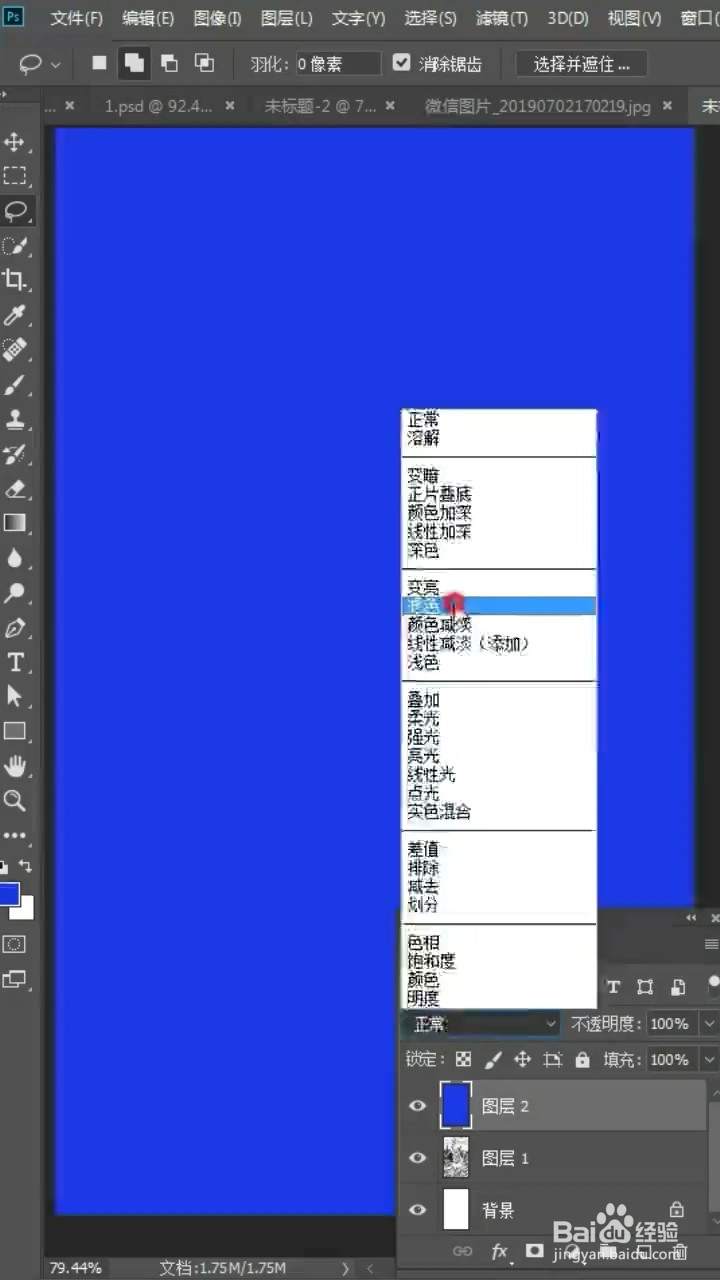
Task: Select the Gradient tool
Action: [15, 523]
